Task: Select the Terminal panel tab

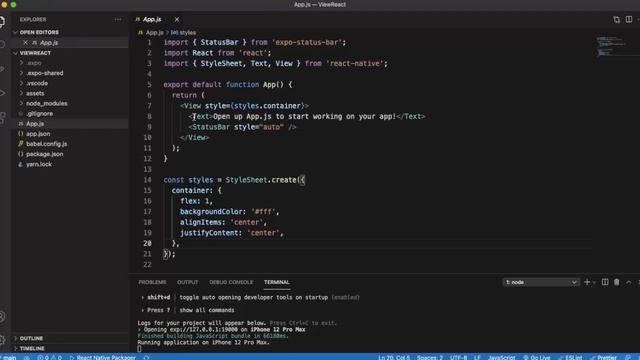Action: click(x=276, y=282)
